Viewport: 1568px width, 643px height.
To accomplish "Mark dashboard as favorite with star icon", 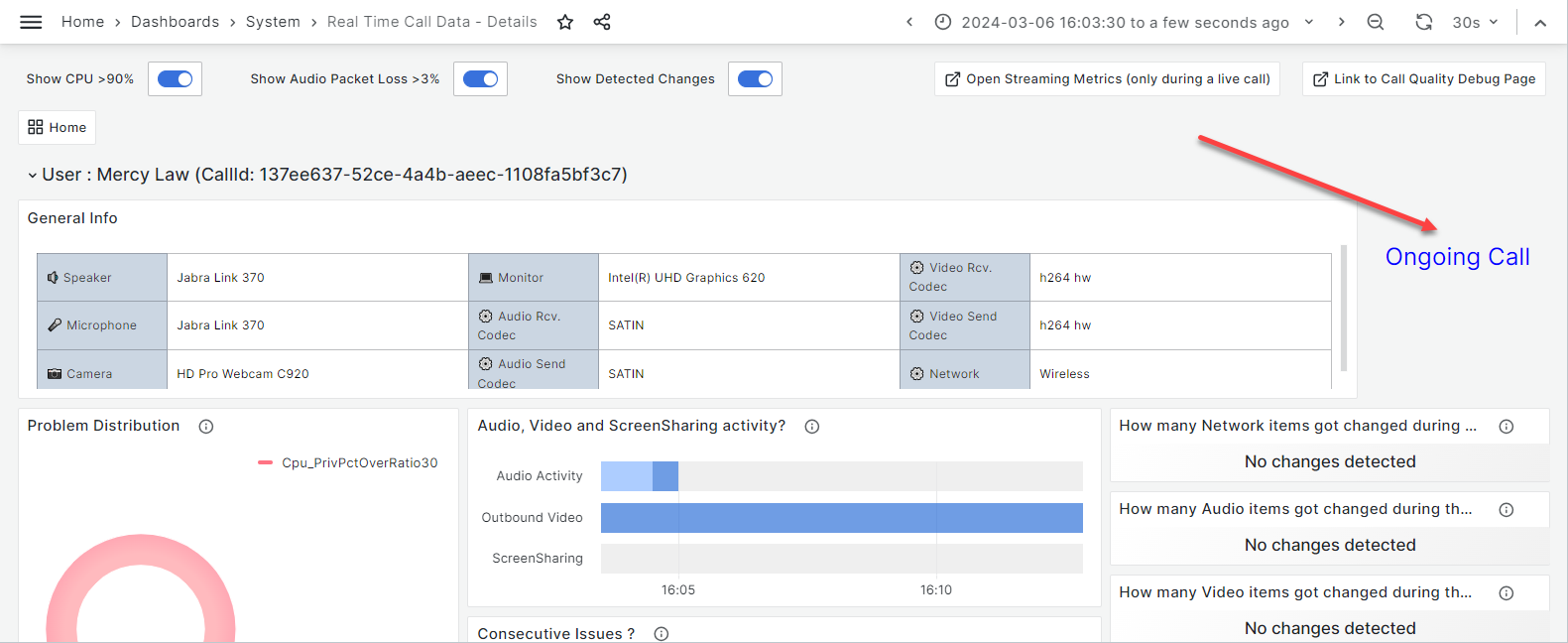I will (x=565, y=22).
